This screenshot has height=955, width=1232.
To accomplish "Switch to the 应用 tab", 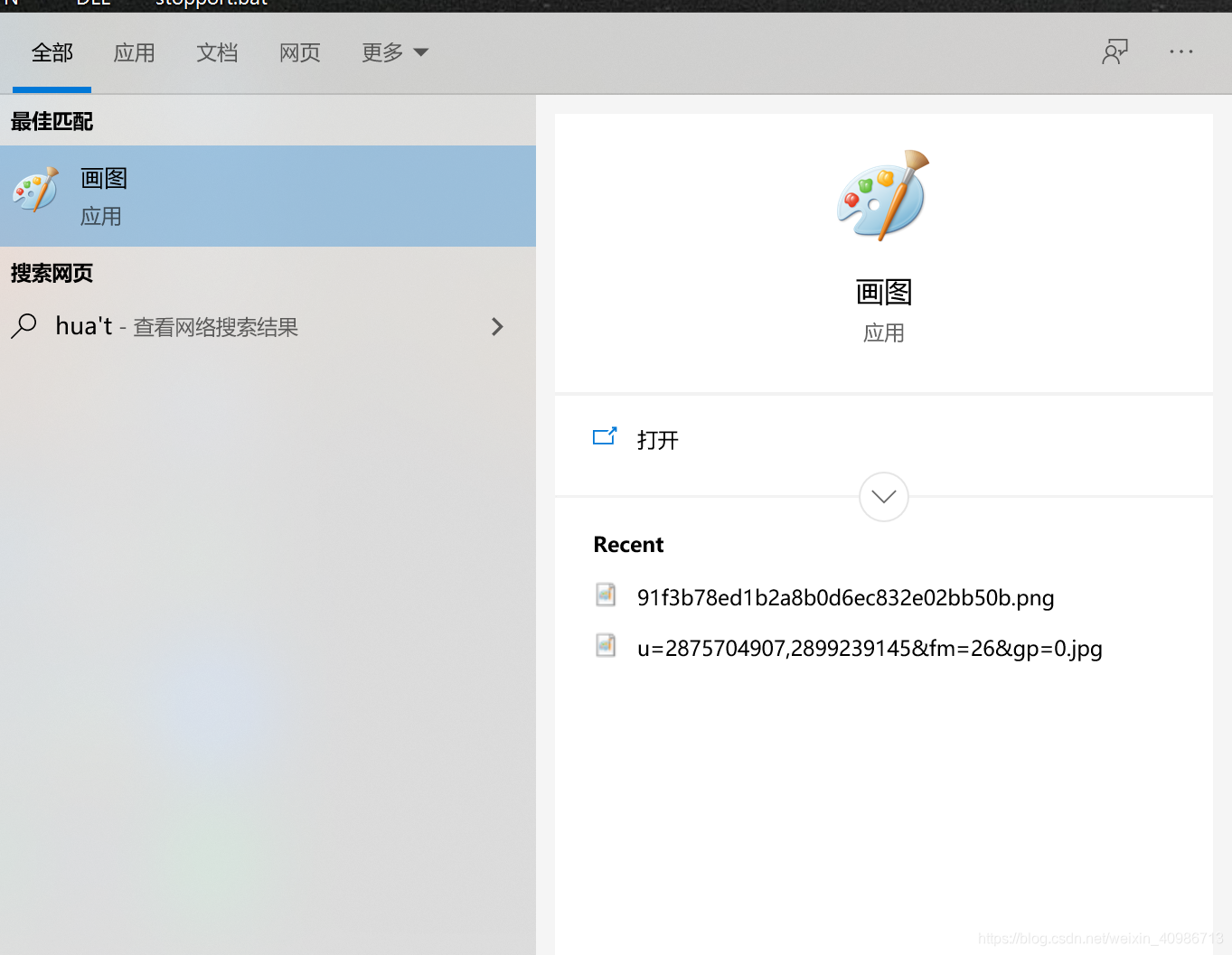I will pos(134,53).
